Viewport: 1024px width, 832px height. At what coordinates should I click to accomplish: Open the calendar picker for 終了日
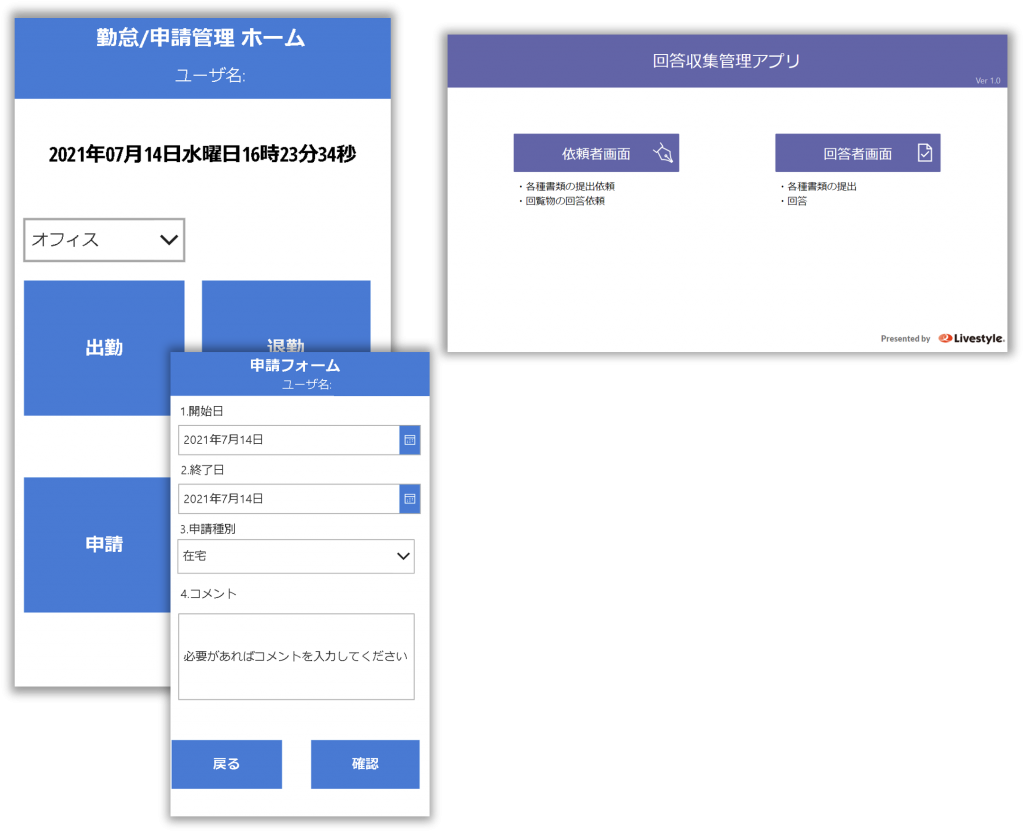pyautogui.click(x=409, y=498)
